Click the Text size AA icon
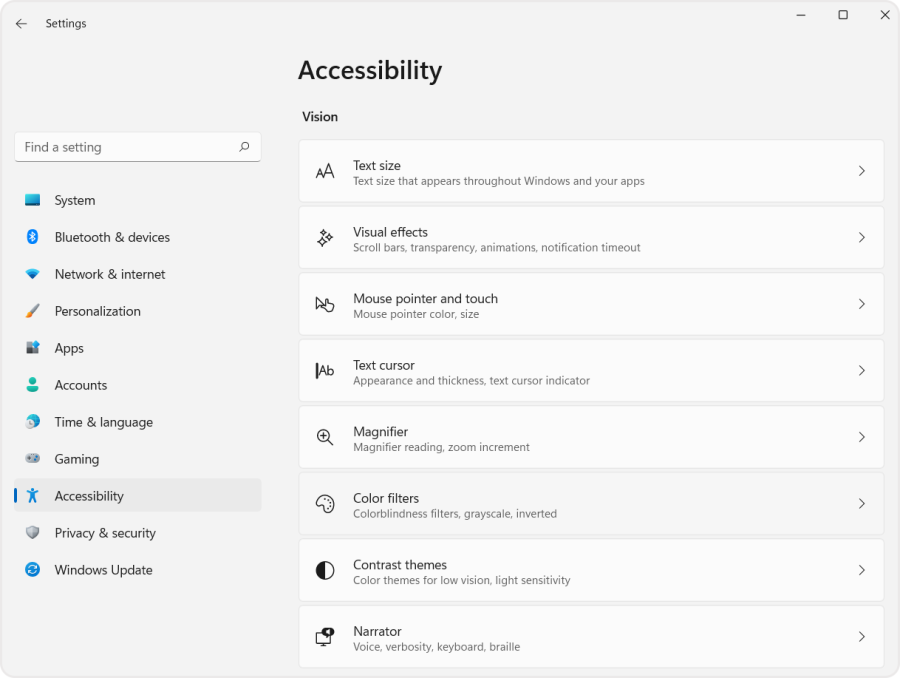 [x=324, y=170]
